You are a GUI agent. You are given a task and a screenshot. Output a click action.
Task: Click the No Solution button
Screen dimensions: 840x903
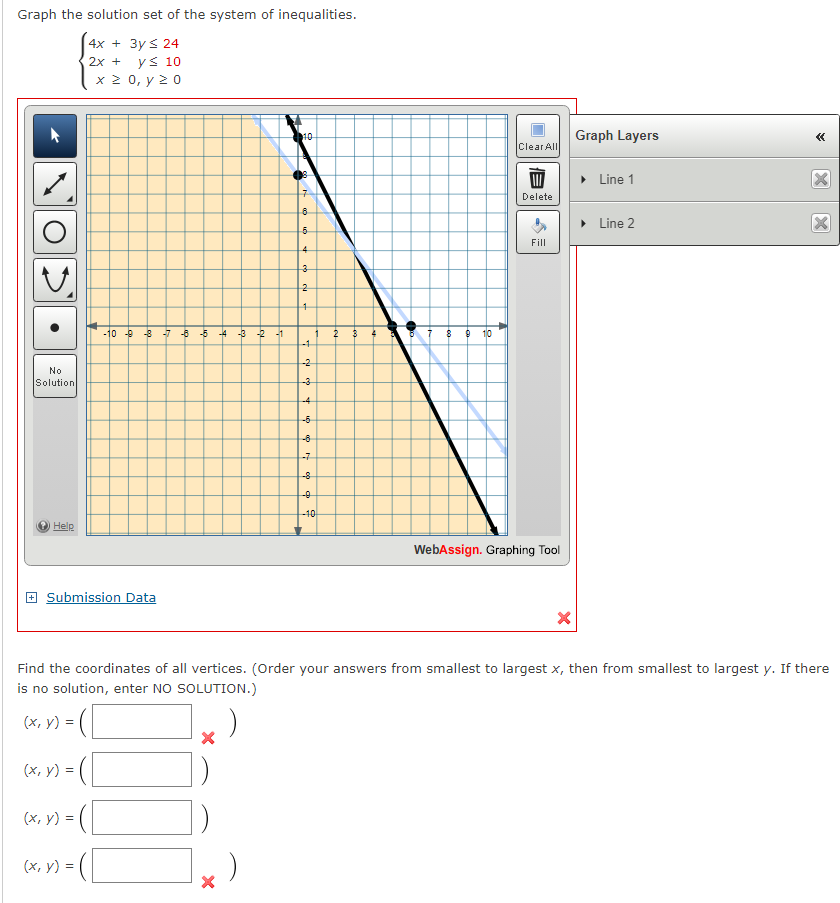54,375
